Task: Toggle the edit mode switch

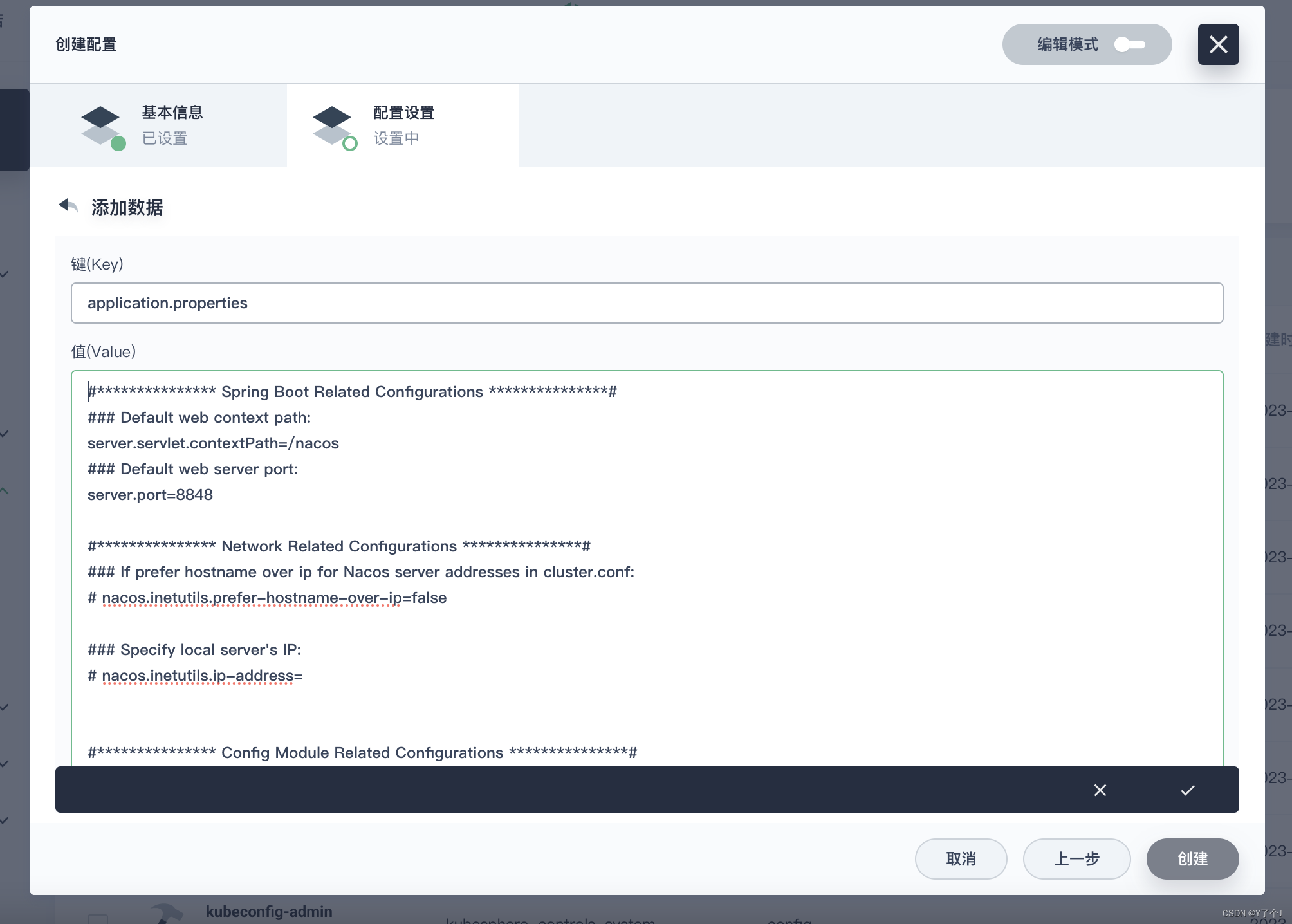Action: click(x=1130, y=44)
